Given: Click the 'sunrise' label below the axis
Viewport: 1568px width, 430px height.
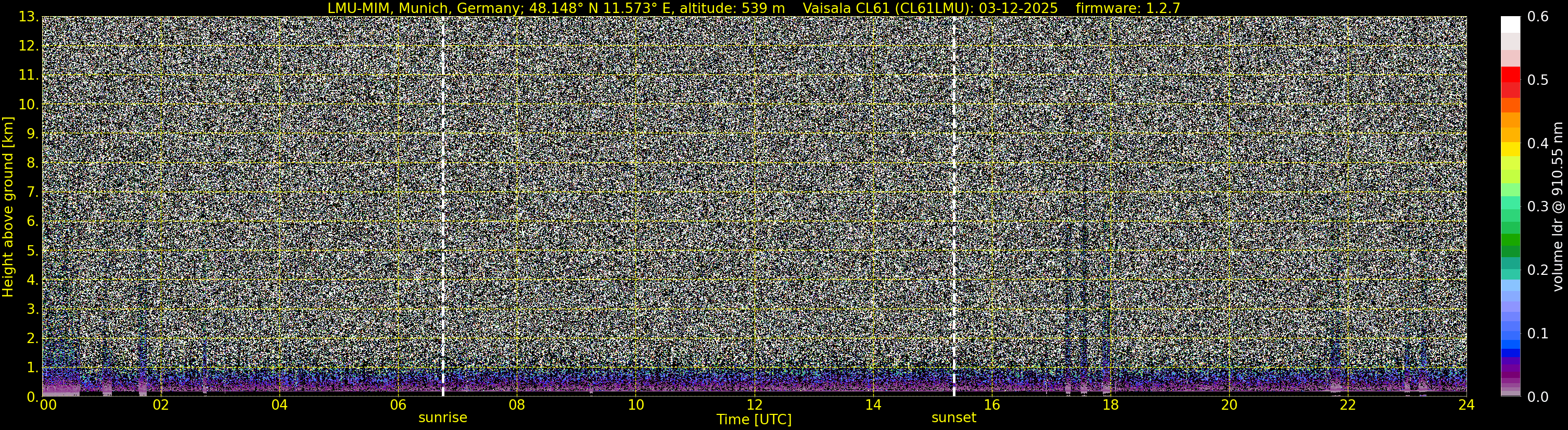Looking at the screenshot, I should 442,417.
